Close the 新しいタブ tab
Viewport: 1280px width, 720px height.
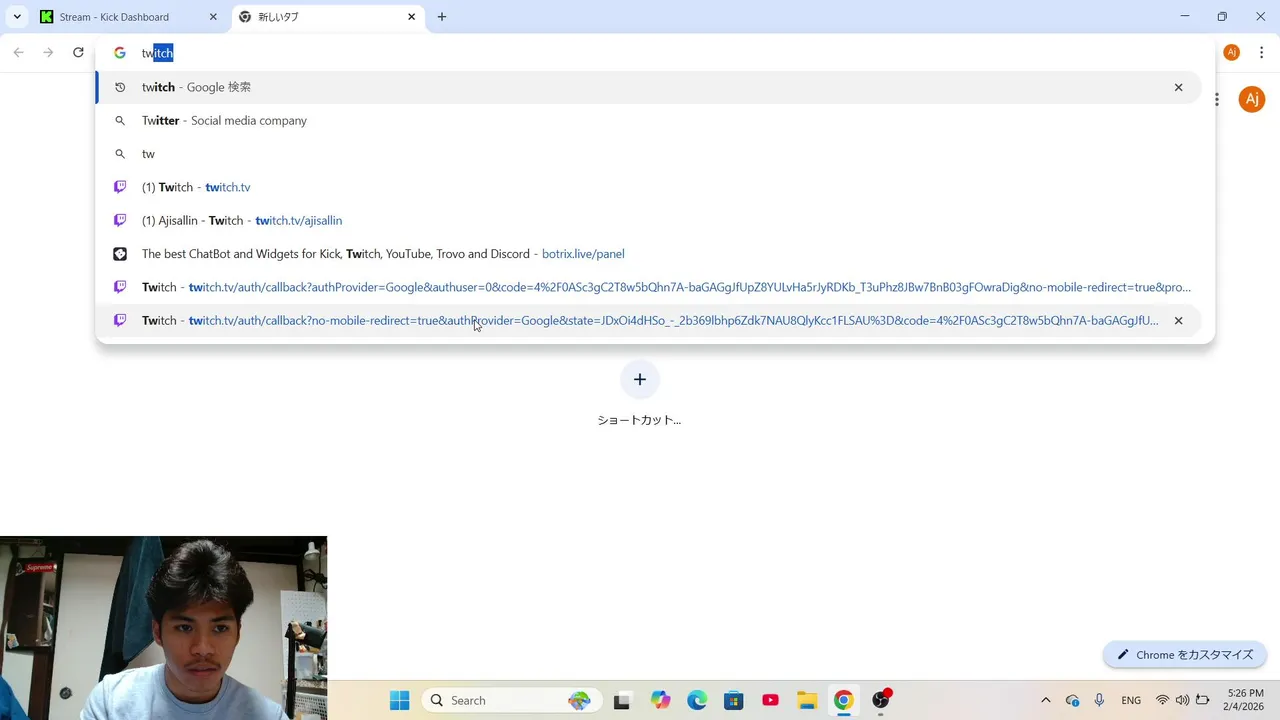tap(412, 17)
